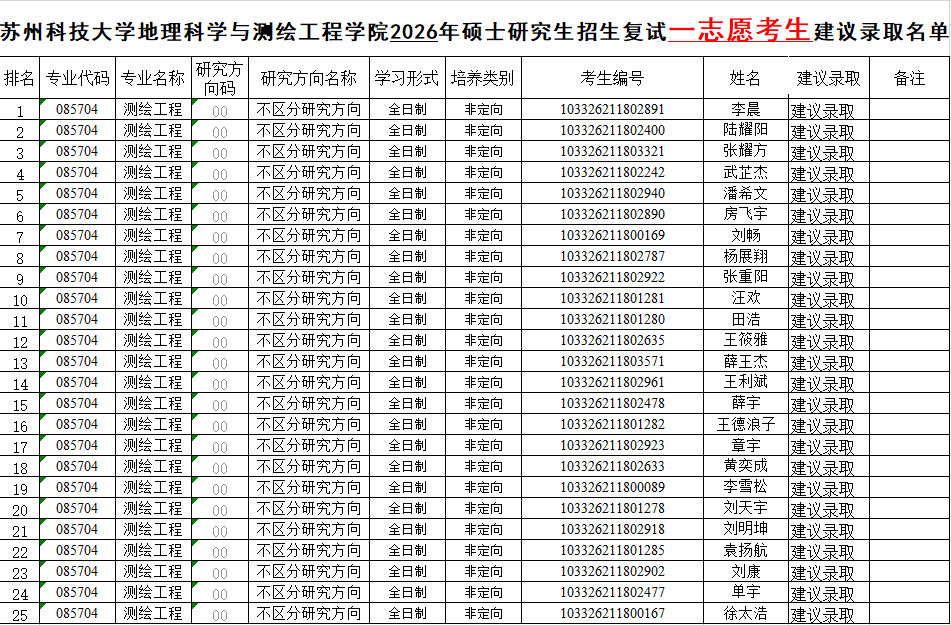Select the name cell 李雪松
Viewport: 951px width, 625px height.
(745, 487)
